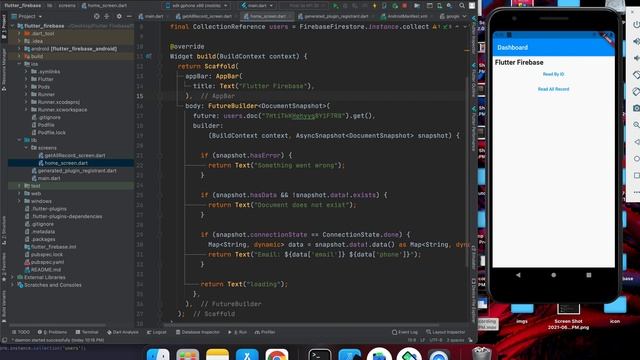Image resolution: width=640 pixels, height=360 pixels.
Task: Open Terminal from the Dock
Action: pos(320,355)
